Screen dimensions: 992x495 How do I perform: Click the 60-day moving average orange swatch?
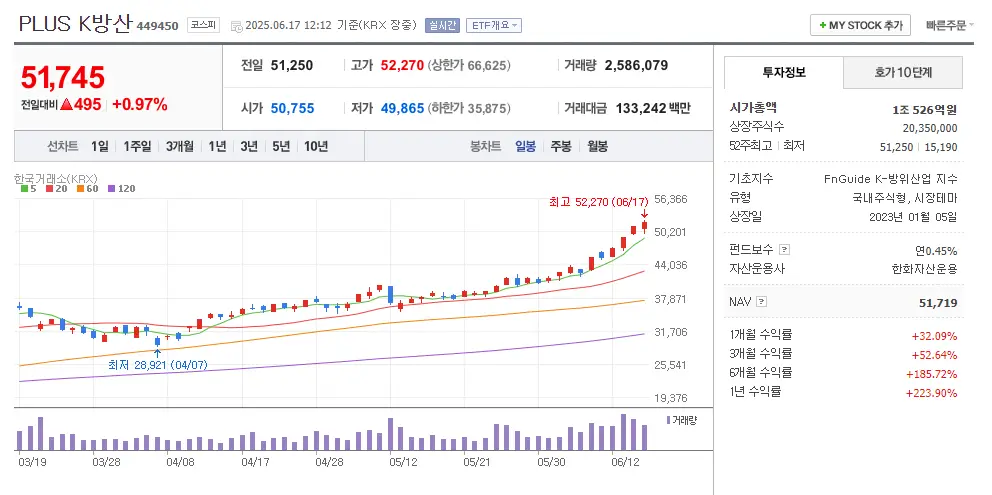click(x=79, y=188)
